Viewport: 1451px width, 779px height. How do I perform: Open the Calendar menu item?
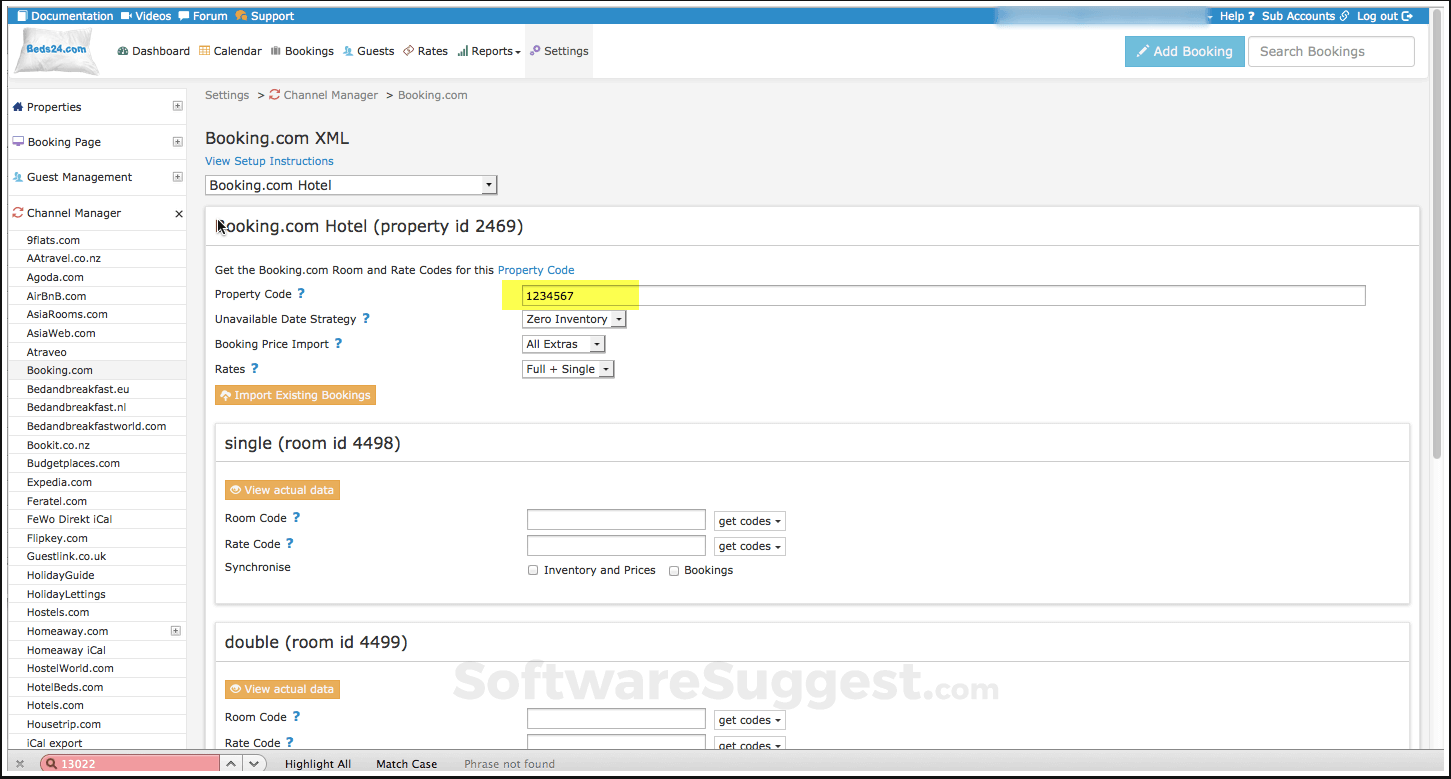point(229,51)
